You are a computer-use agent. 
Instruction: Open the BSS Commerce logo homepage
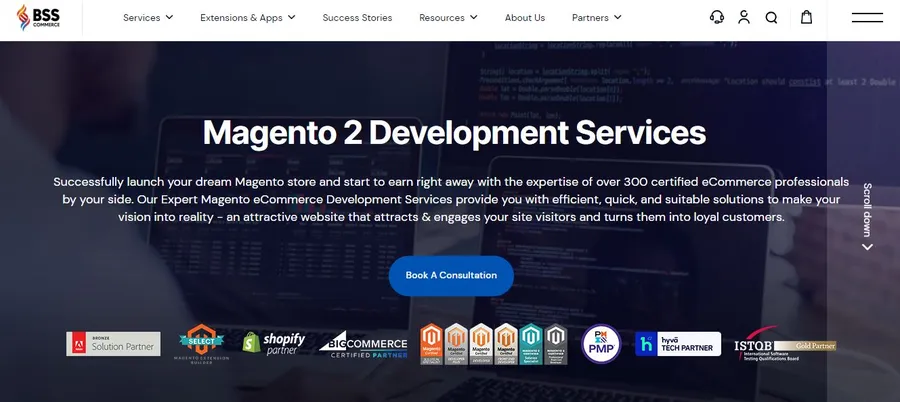(38, 17)
